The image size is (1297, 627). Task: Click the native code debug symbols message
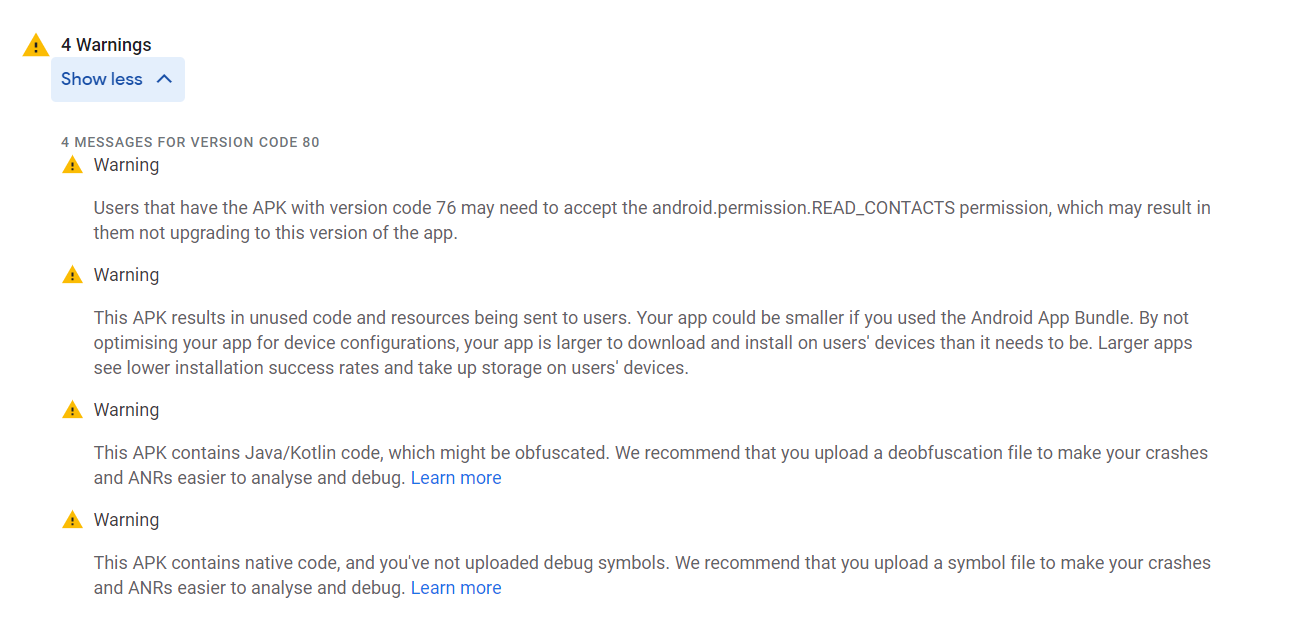click(x=652, y=575)
